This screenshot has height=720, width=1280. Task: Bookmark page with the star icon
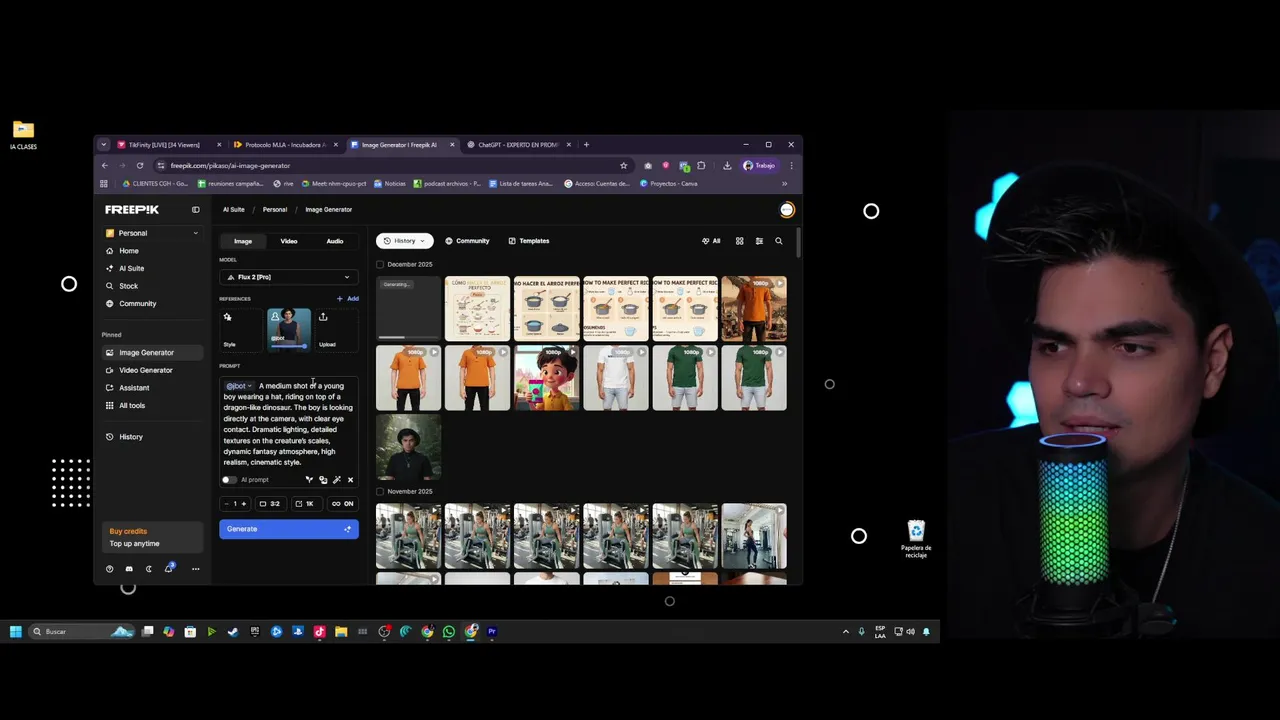tap(624, 166)
